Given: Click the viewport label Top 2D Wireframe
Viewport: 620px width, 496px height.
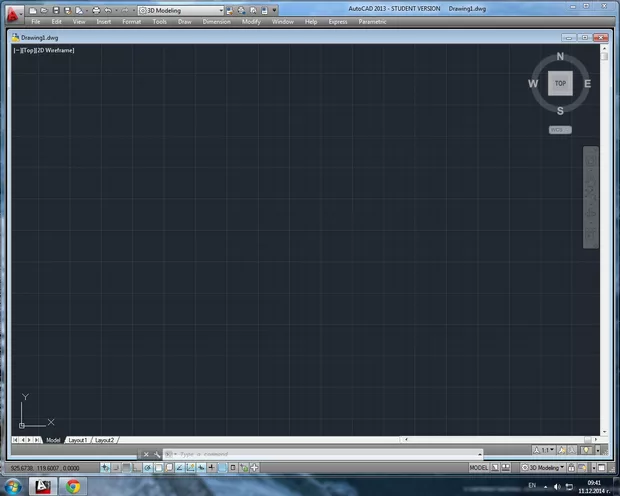Looking at the screenshot, I should click(x=44, y=49).
